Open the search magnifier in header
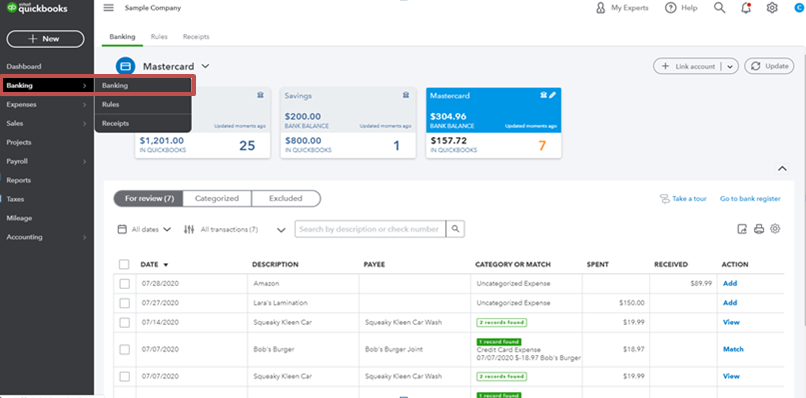Screen dimensions: 806x398 coord(720,8)
